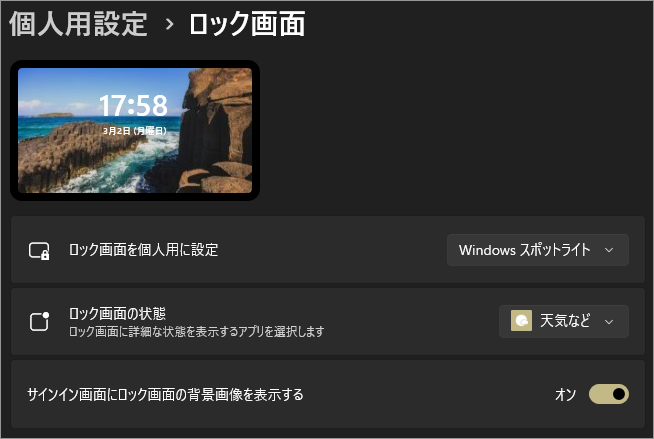The height and width of the screenshot is (439, 654).
Task: Open the lock screen preview thumbnail
Action: tap(135, 130)
